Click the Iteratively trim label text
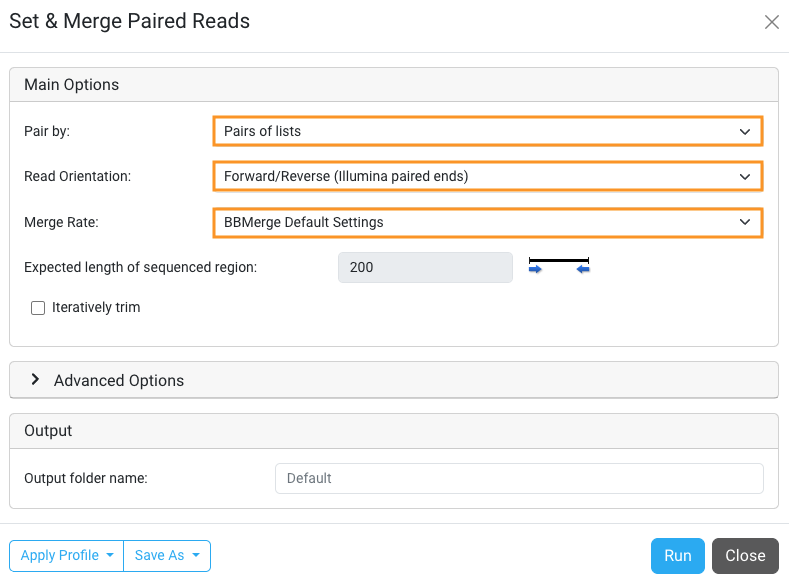 click(96, 308)
